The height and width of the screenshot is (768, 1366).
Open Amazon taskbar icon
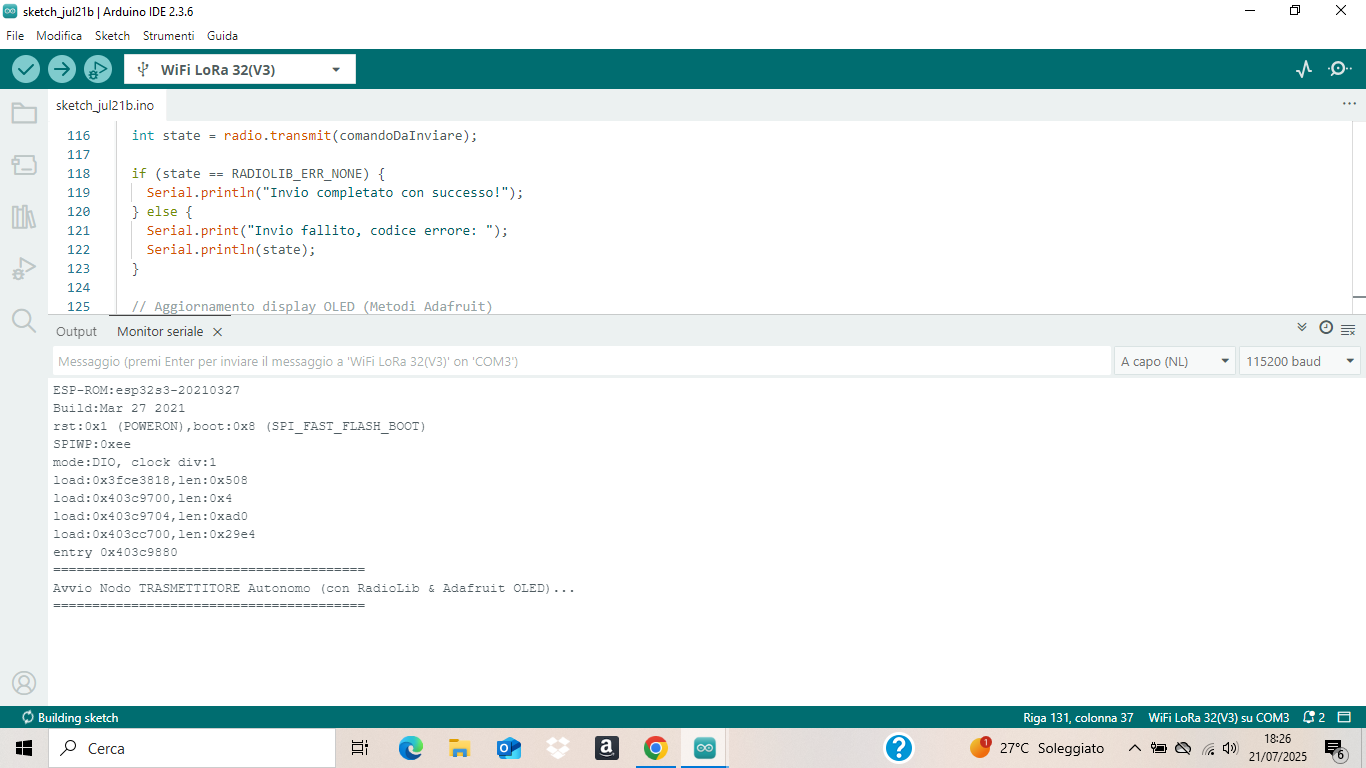pyautogui.click(x=606, y=748)
